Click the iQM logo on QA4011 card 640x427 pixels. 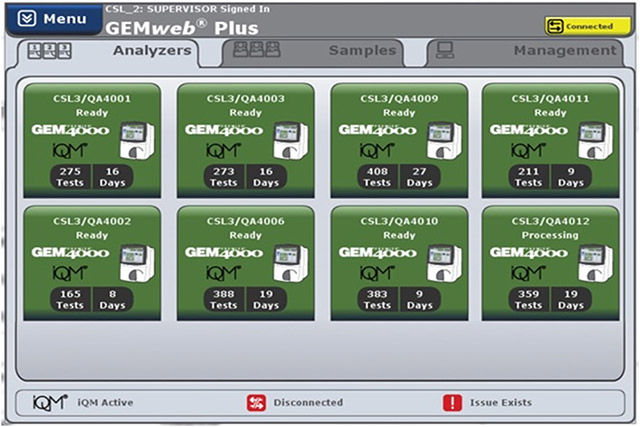529,150
